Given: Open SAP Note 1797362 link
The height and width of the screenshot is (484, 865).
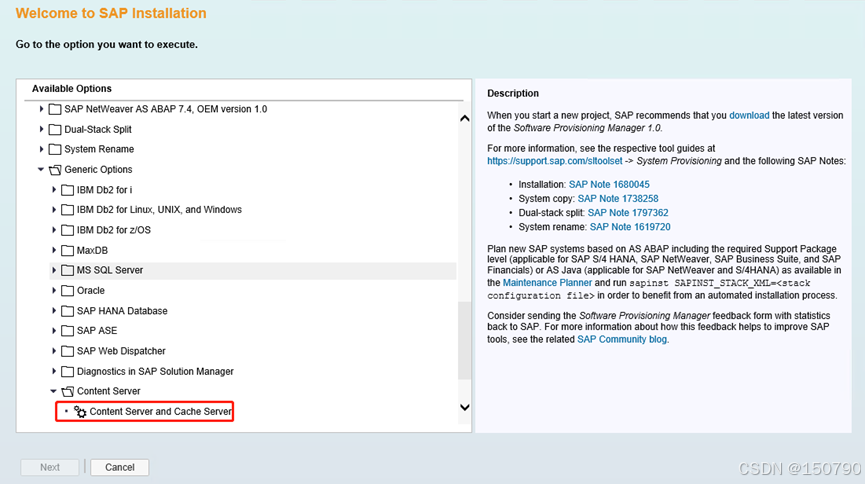Looking at the screenshot, I should point(628,212).
